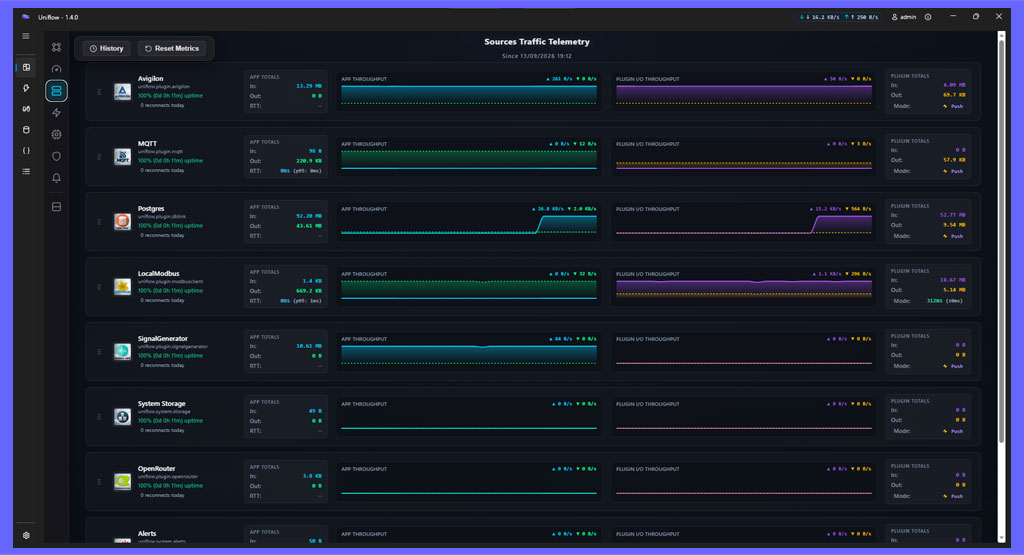Click the Postgres plugin logo
The height and width of the screenshot is (555, 1024).
122,221
